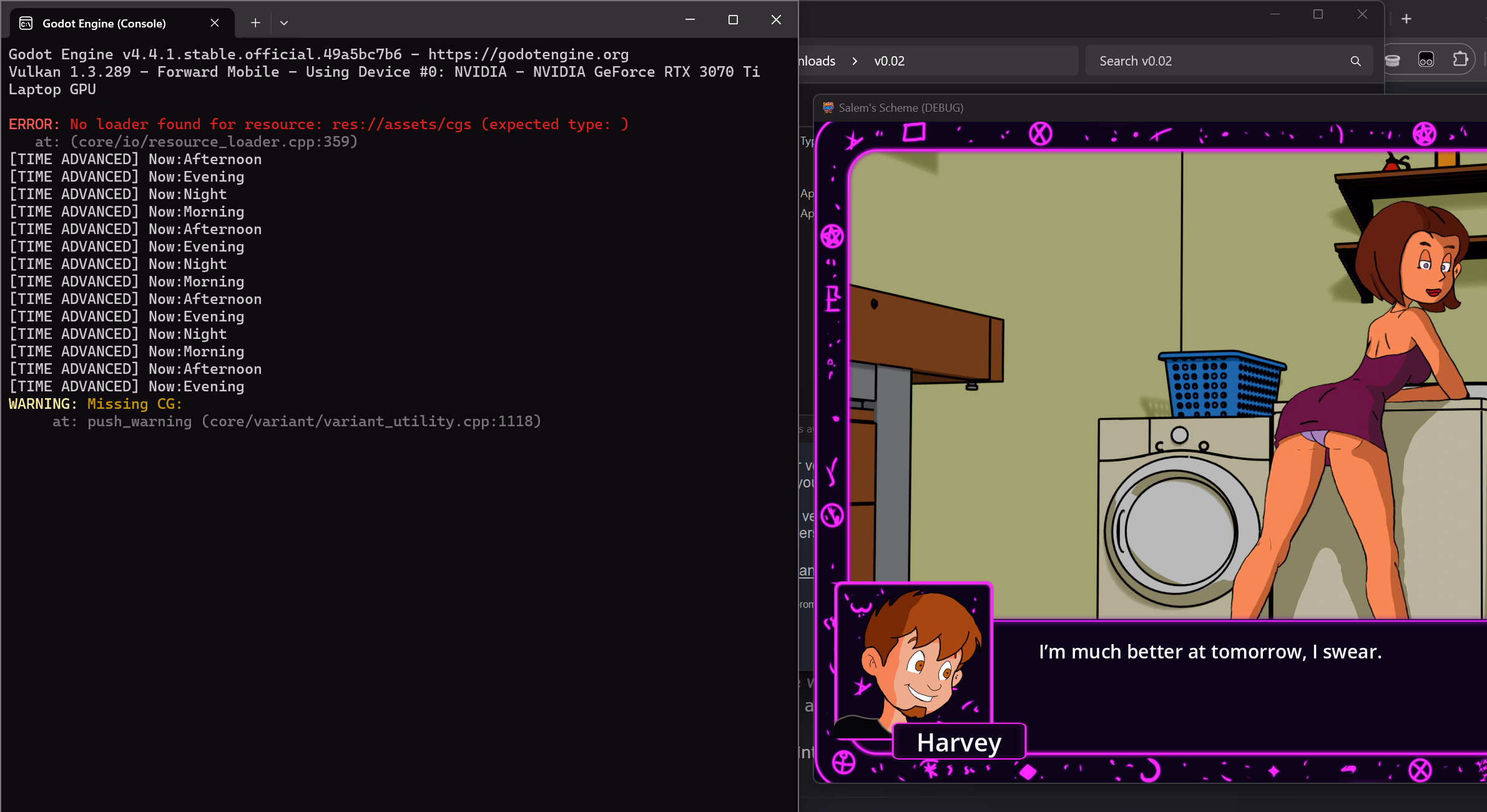Click the yellow WARNING: Missing CG line
The width and height of the screenshot is (1487, 812).
pyautogui.click(x=96, y=404)
